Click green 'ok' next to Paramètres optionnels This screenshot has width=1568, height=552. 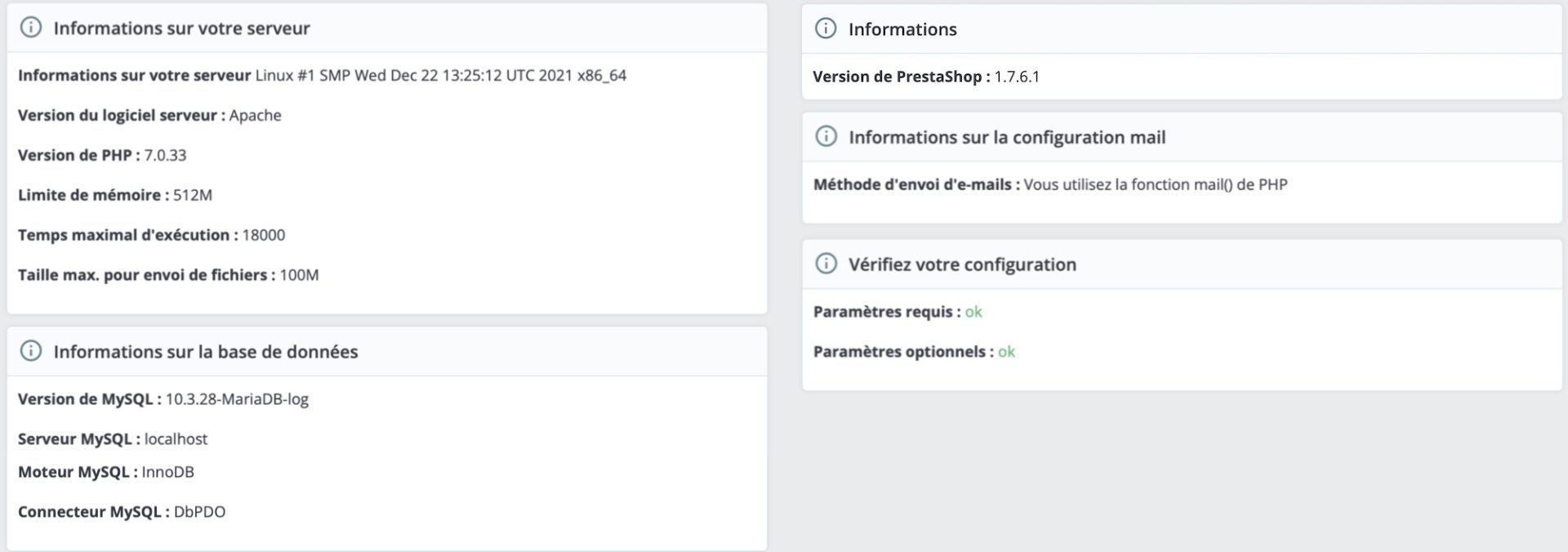[1006, 352]
